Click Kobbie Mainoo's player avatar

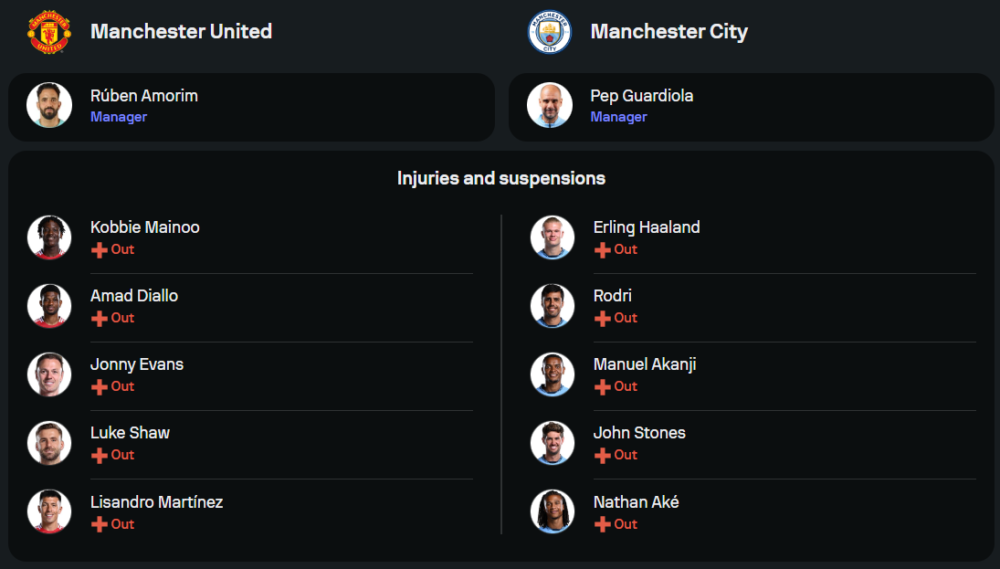click(49, 237)
